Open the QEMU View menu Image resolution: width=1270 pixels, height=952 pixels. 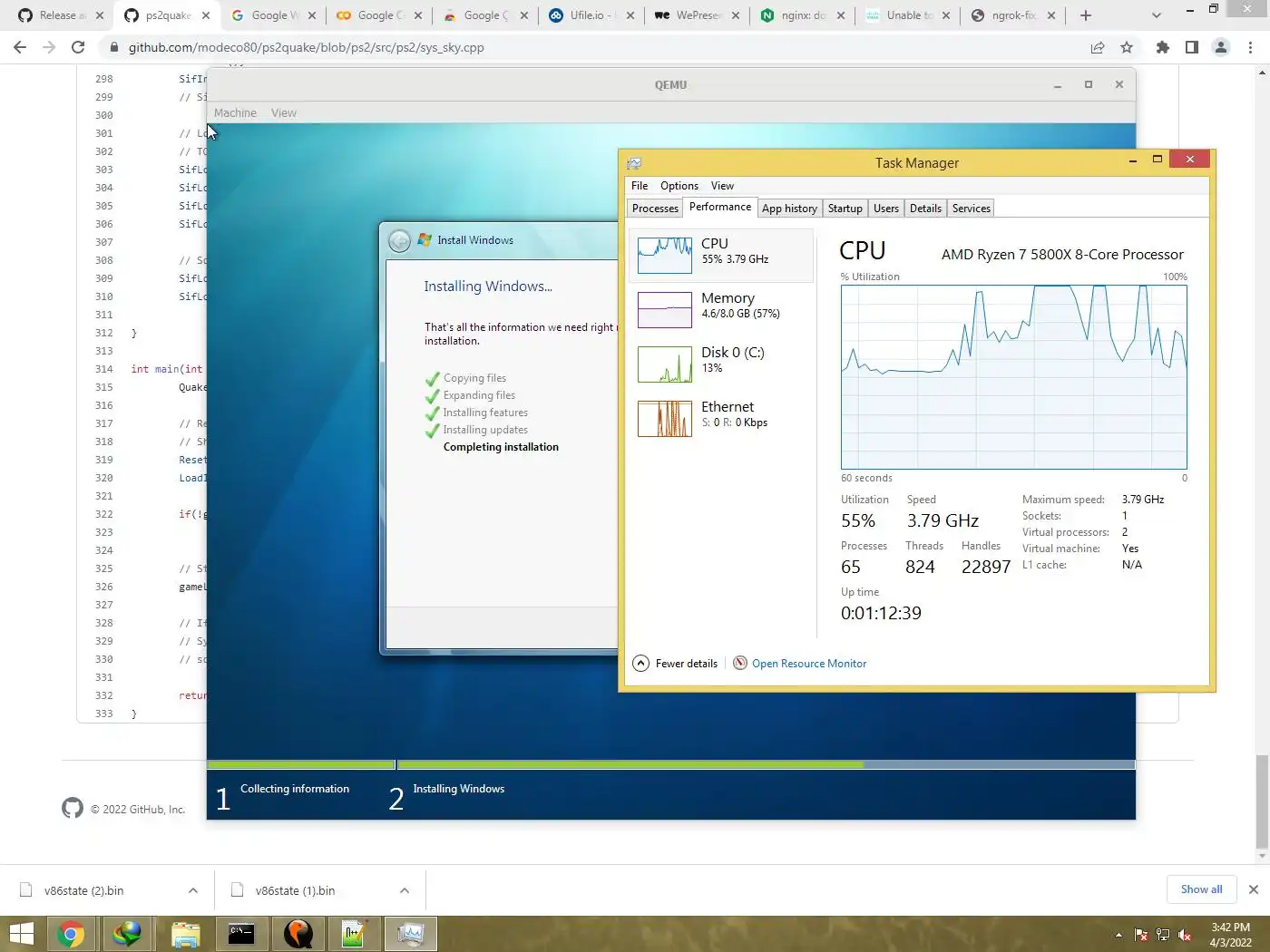pyautogui.click(x=284, y=113)
